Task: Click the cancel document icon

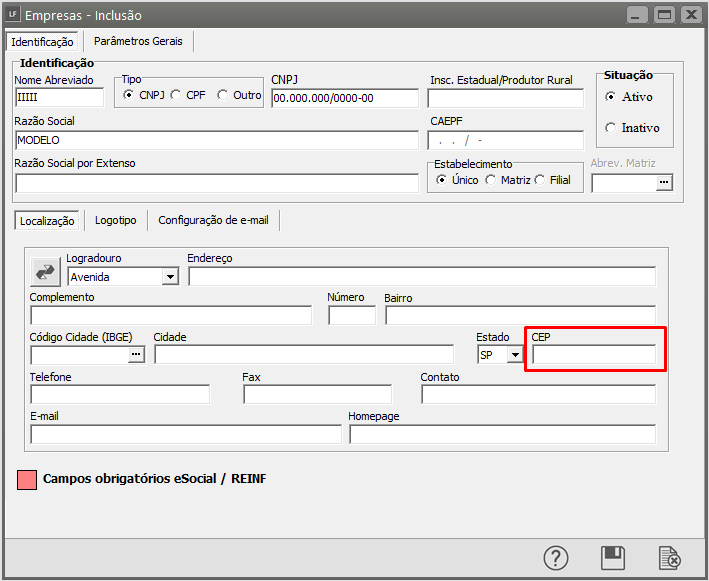Action: click(669, 558)
